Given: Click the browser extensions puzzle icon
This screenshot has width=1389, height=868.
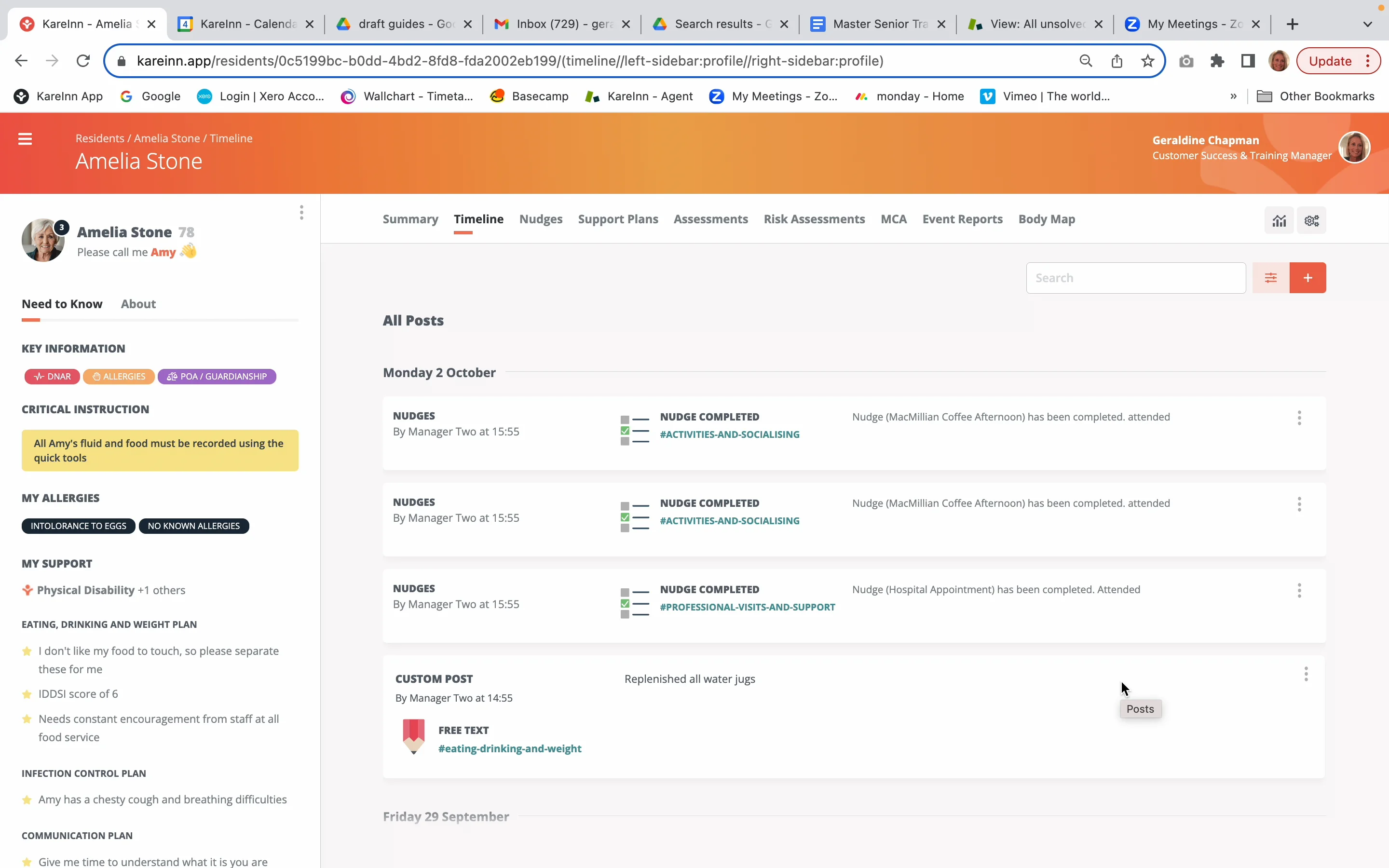Looking at the screenshot, I should pos(1217,61).
